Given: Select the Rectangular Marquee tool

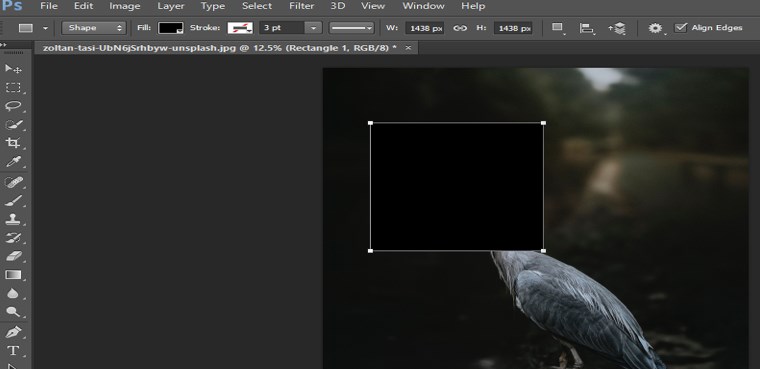Looking at the screenshot, I should [x=13, y=88].
